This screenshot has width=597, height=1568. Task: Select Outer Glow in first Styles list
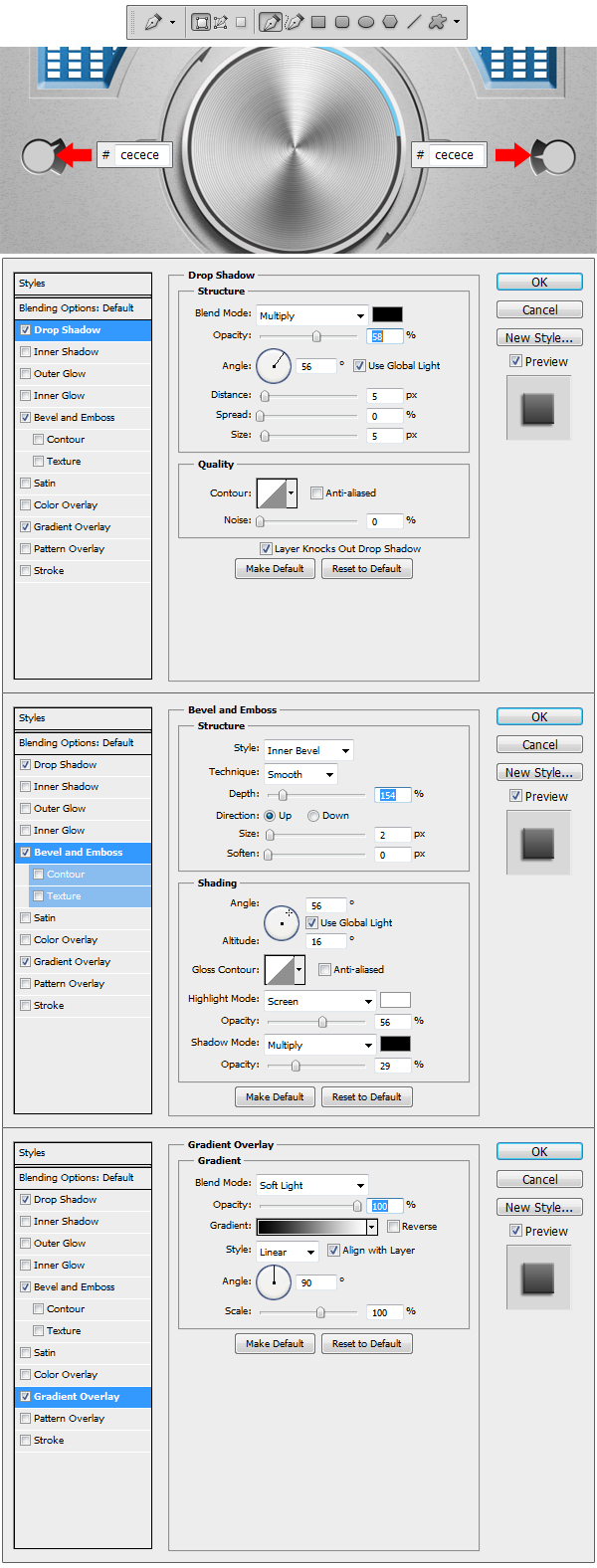pos(60,374)
